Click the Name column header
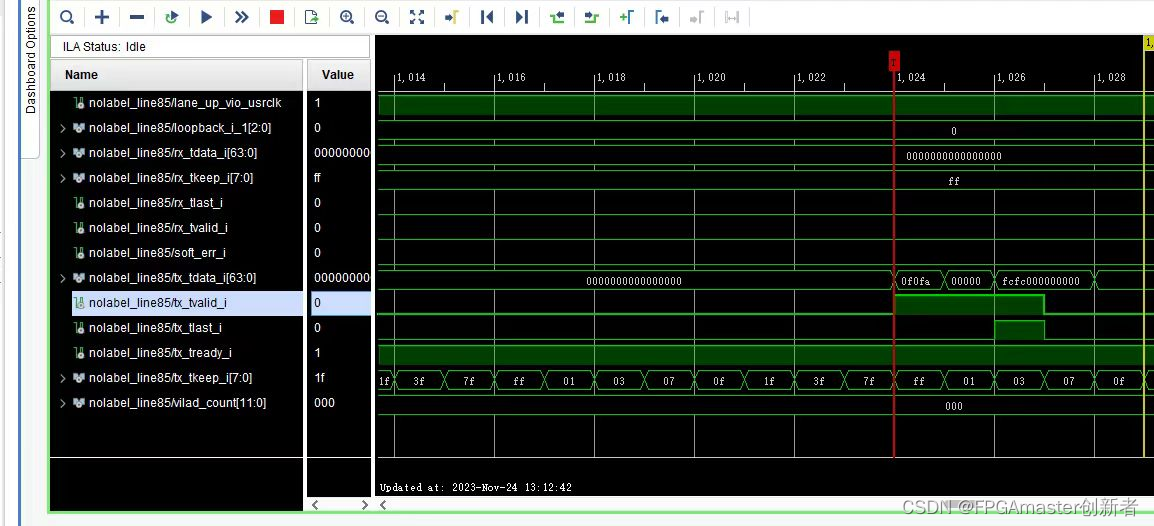 pyautogui.click(x=176, y=75)
